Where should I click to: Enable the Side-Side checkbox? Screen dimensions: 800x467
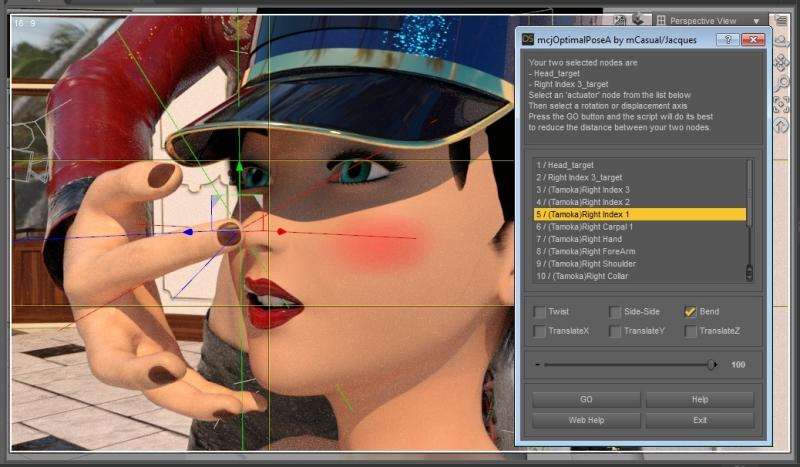click(615, 312)
